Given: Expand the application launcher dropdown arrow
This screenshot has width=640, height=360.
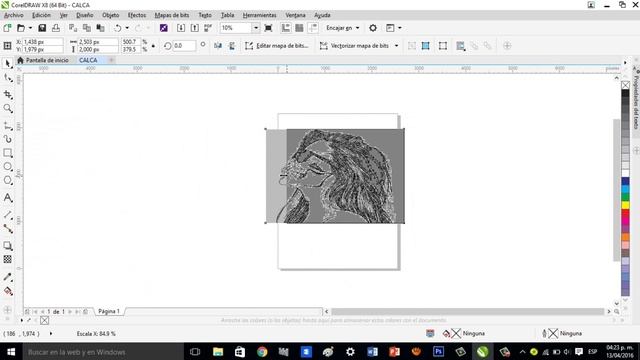Looking at the screenshot, I should pyautogui.click(x=400, y=28).
